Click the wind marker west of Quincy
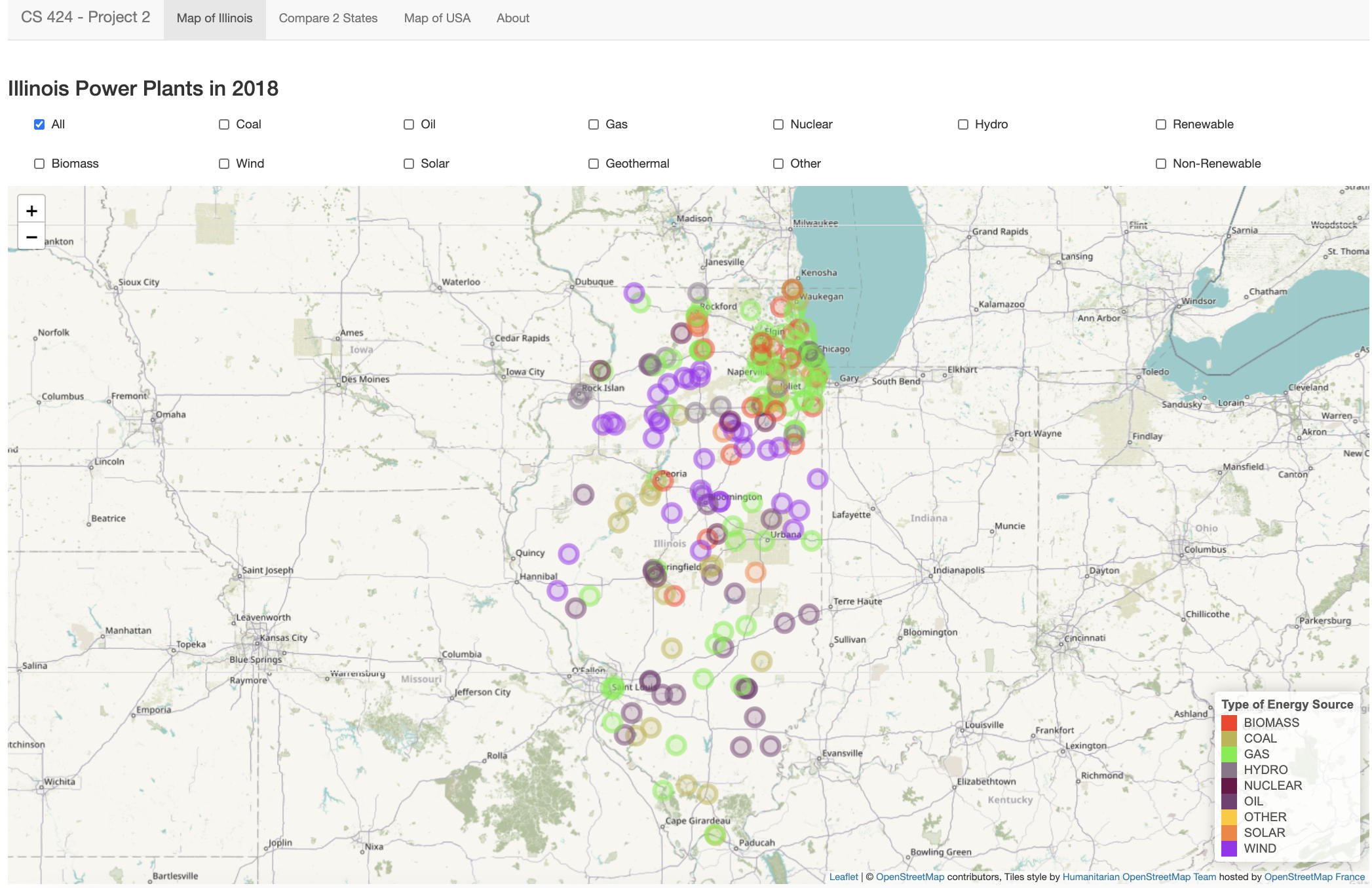Screen dimensions: 1372x888 point(569,554)
